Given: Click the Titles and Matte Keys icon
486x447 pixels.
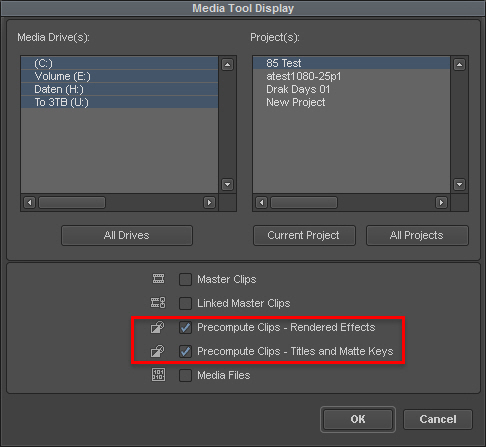Looking at the screenshot, I should click(157, 351).
